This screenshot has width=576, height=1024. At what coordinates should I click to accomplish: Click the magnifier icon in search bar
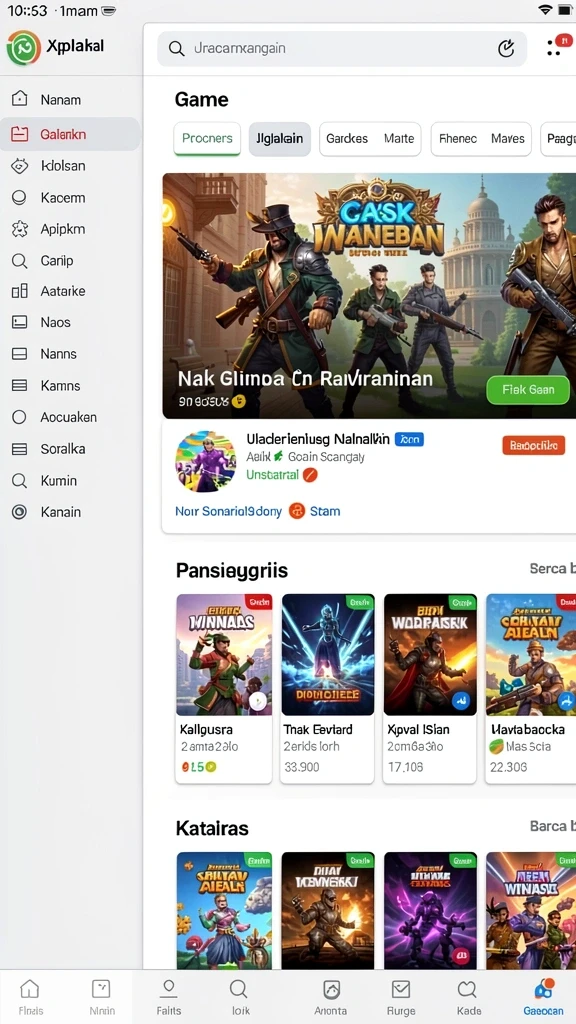coord(176,48)
